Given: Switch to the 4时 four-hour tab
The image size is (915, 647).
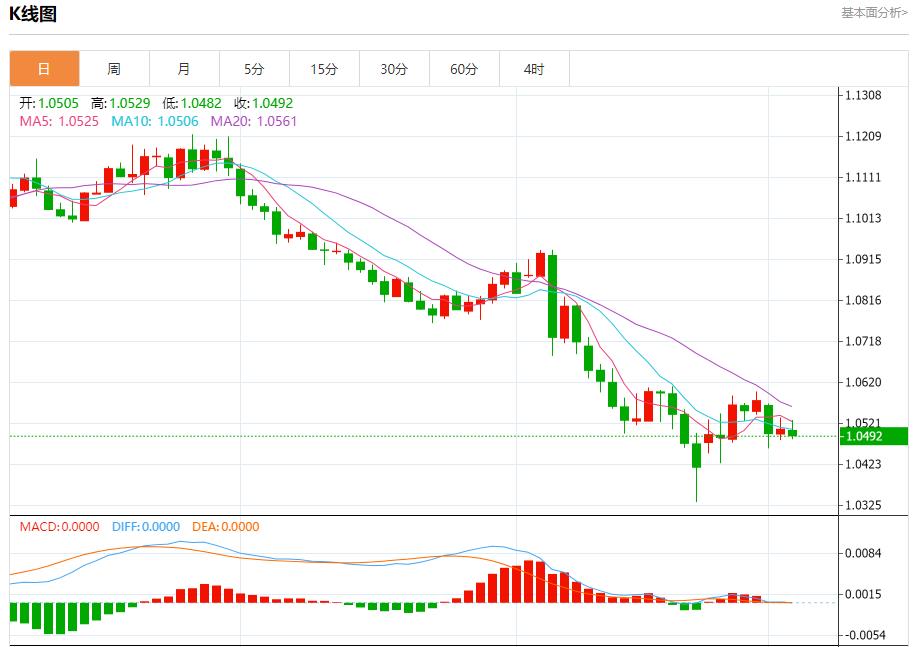Looking at the screenshot, I should [534, 69].
